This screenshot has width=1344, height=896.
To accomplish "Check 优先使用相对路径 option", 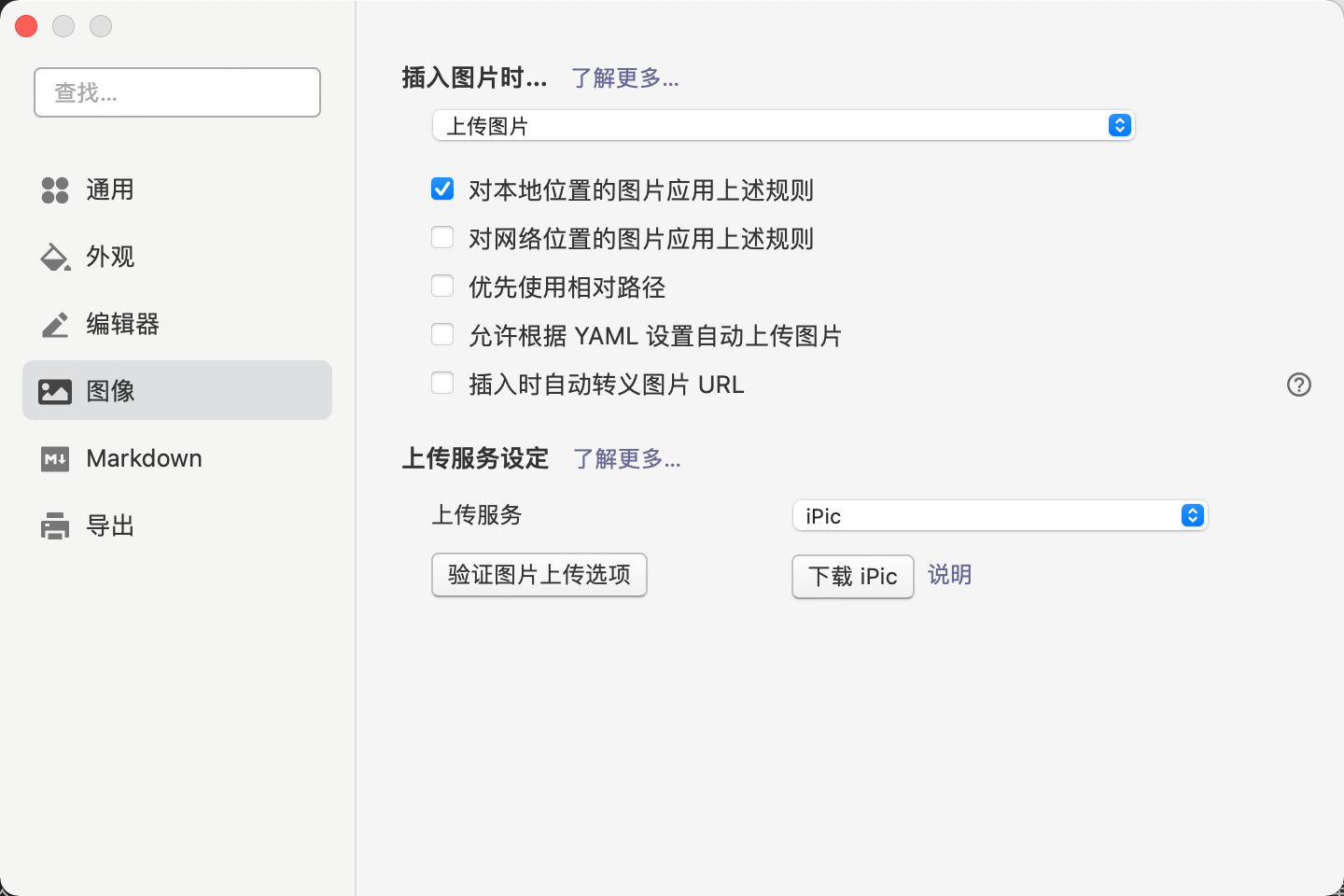I will click(x=442, y=287).
